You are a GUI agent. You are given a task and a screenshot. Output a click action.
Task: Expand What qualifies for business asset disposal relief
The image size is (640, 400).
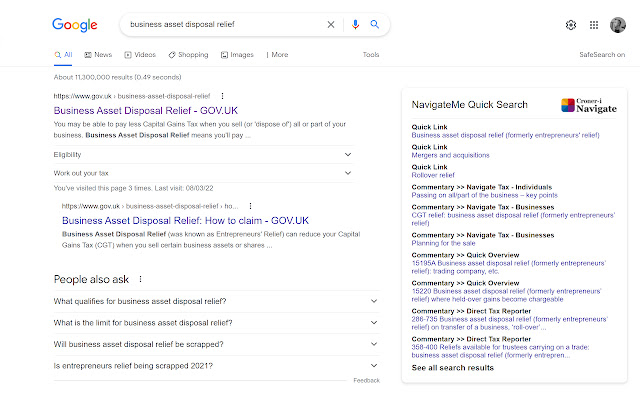point(216,301)
